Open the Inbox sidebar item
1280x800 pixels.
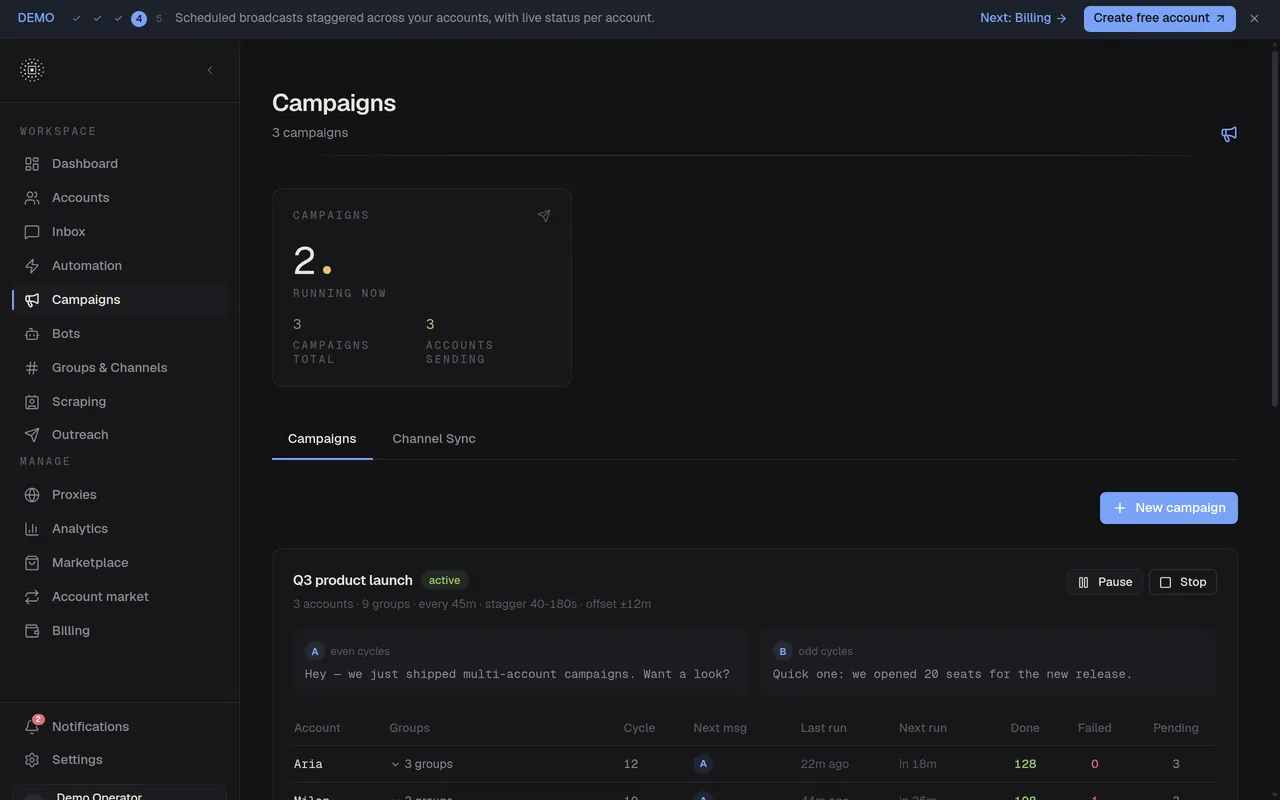tap(120, 232)
